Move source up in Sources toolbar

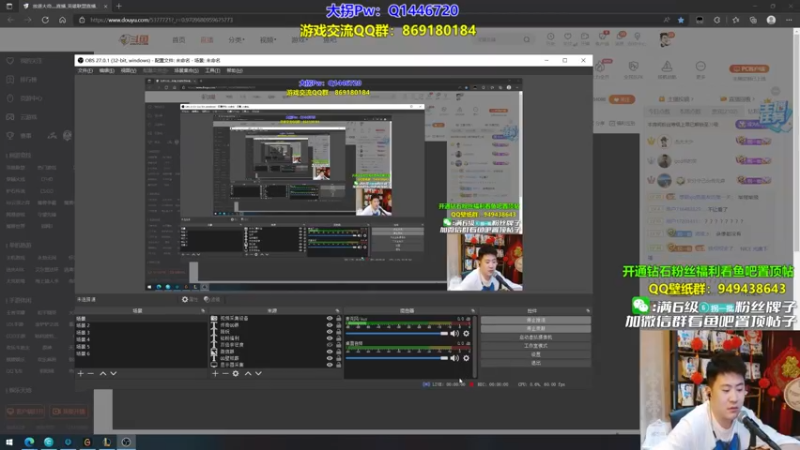[247, 373]
